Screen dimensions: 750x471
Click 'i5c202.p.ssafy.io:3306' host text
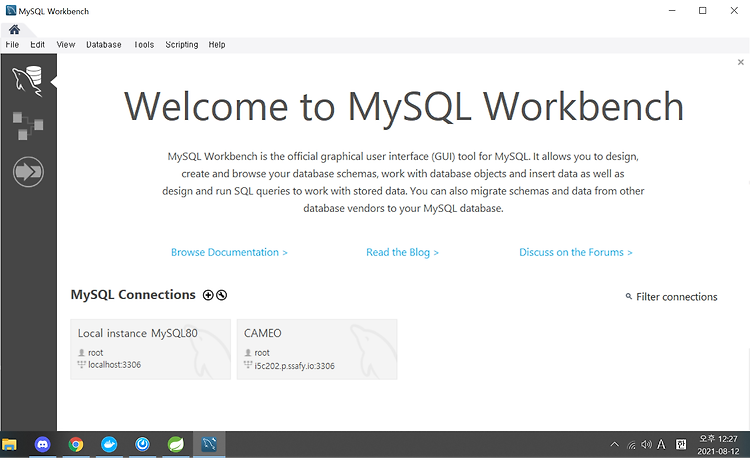click(294, 366)
